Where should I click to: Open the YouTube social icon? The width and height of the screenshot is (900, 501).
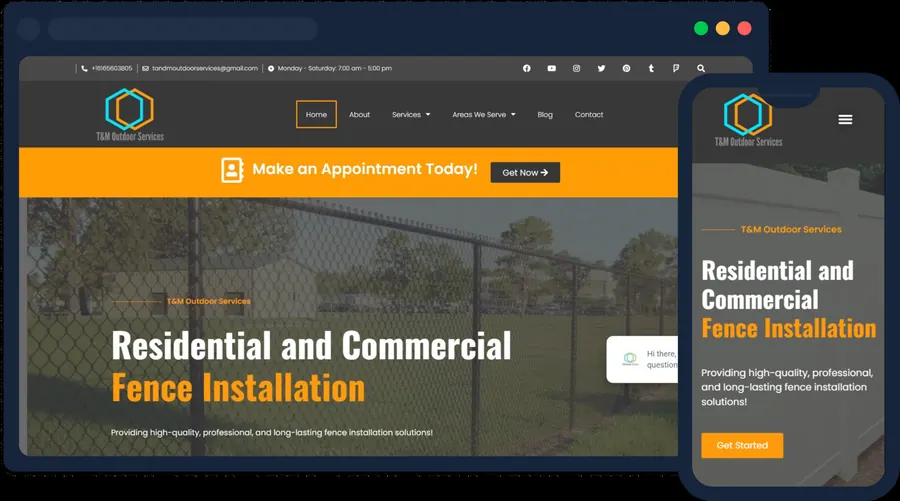click(552, 68)
